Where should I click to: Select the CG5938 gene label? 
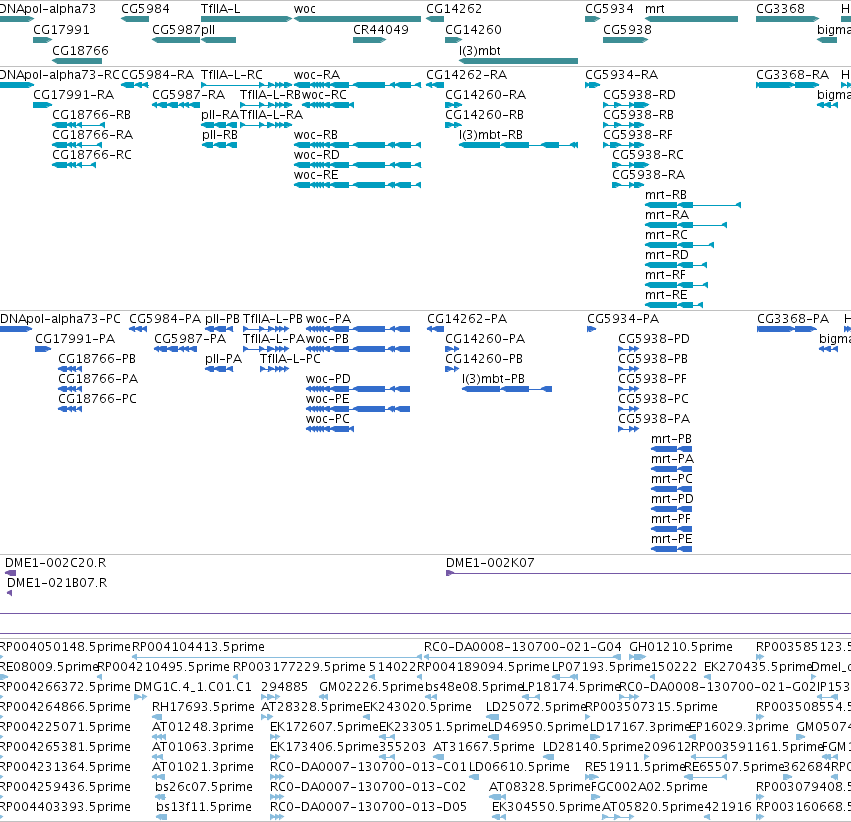coord(627,30)
